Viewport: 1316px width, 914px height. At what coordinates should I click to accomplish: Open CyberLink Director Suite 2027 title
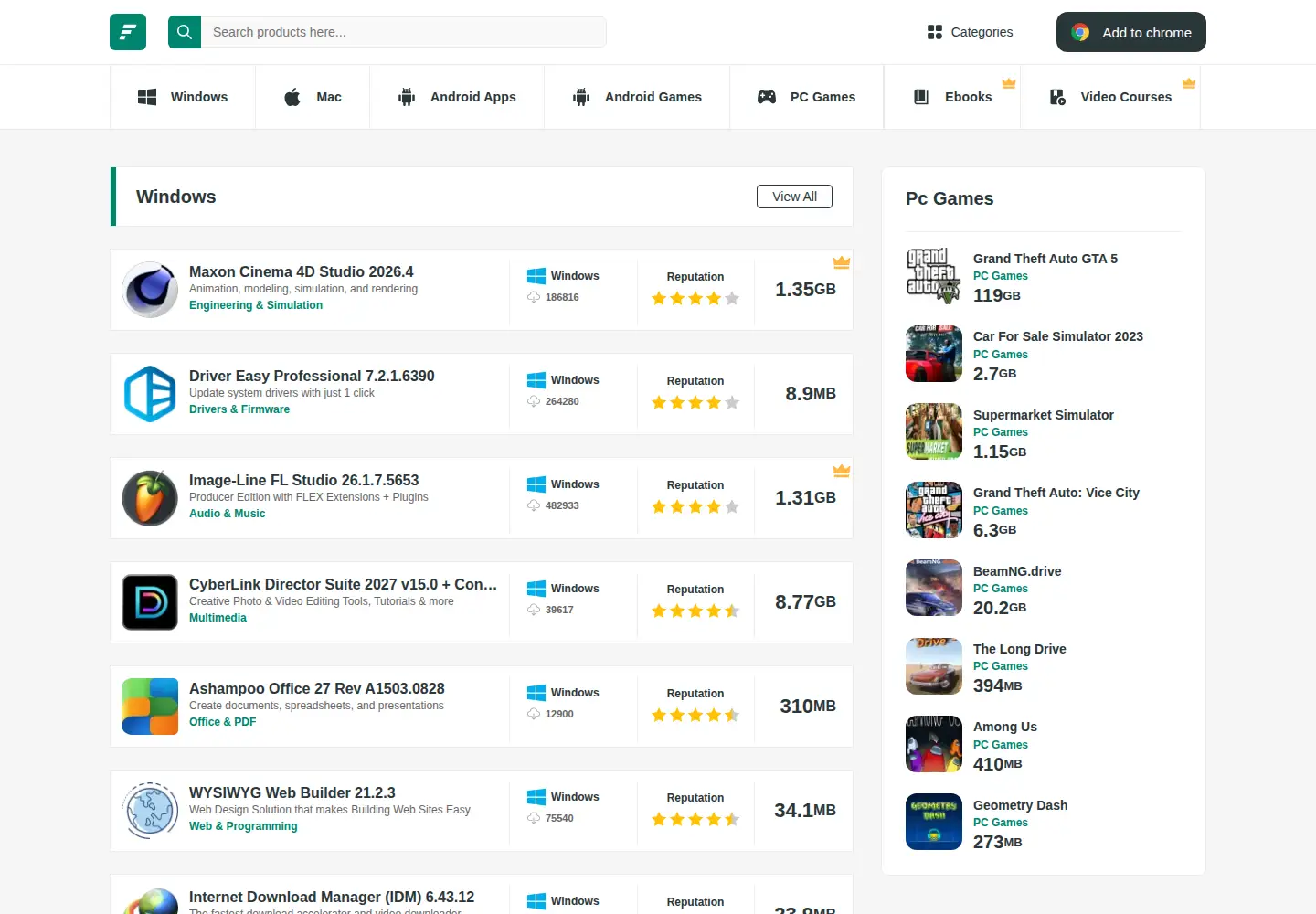344,584
